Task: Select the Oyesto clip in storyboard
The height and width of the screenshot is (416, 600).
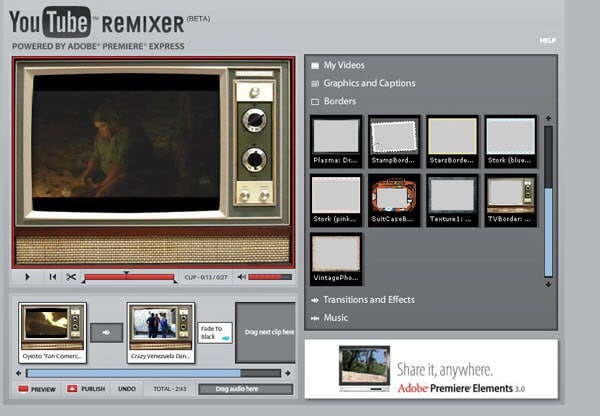Action: [x=52, y=333]
